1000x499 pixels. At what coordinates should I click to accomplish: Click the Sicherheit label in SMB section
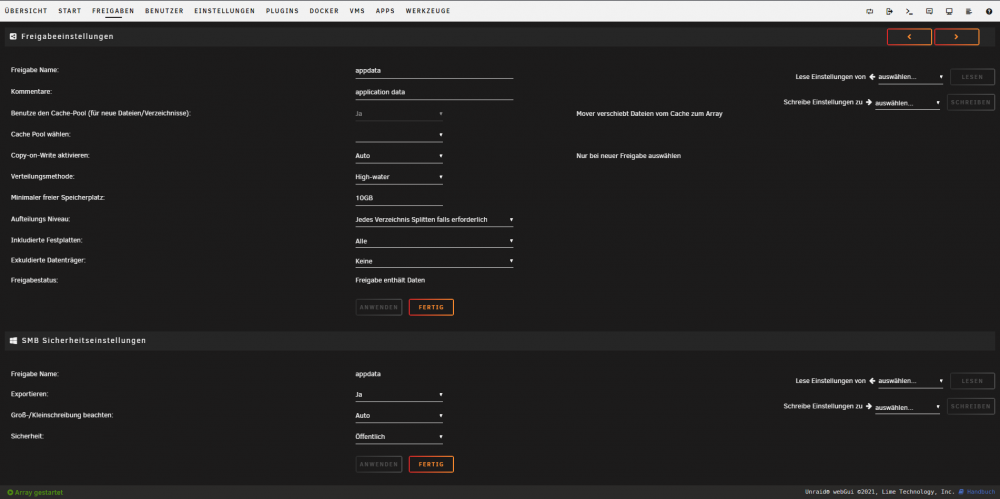tap(26, 437)
